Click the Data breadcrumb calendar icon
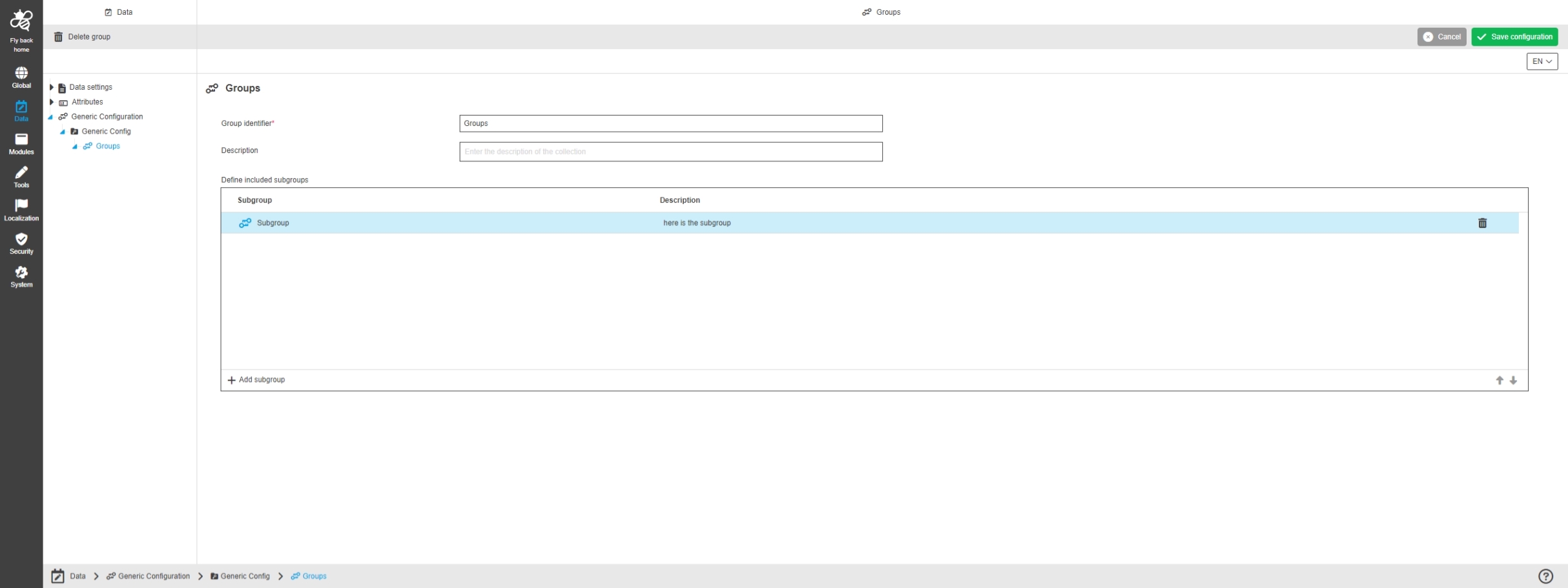This screenshot has width=1568, height=588. [58, 576]
